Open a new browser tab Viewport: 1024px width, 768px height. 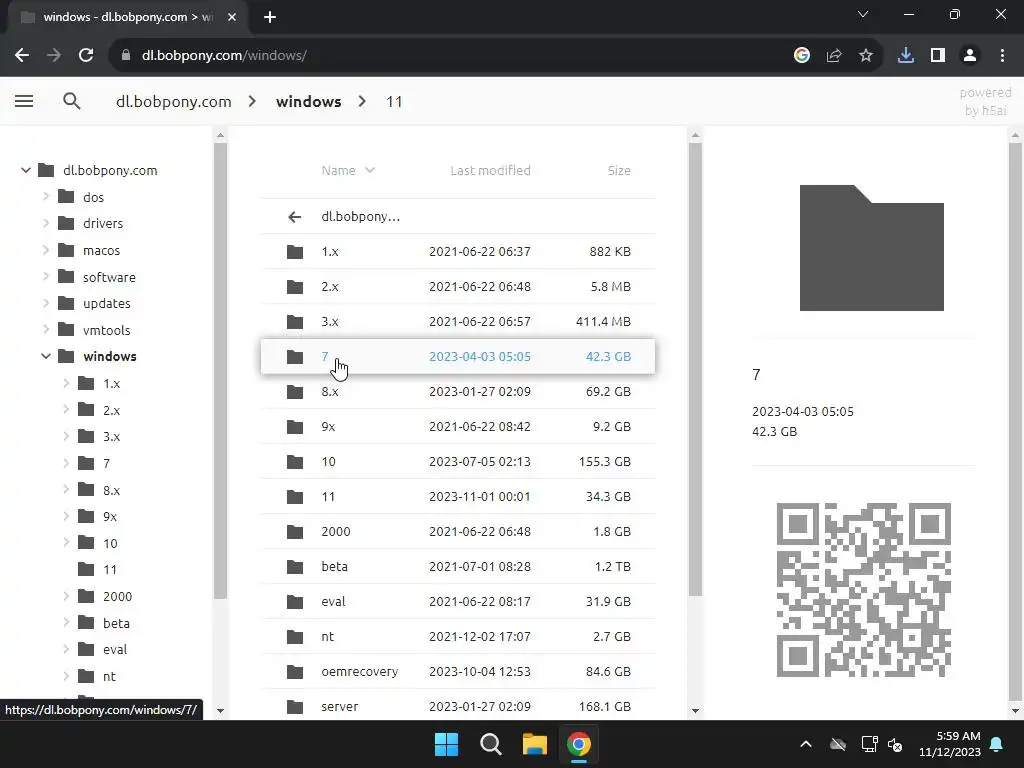(270, 17)
